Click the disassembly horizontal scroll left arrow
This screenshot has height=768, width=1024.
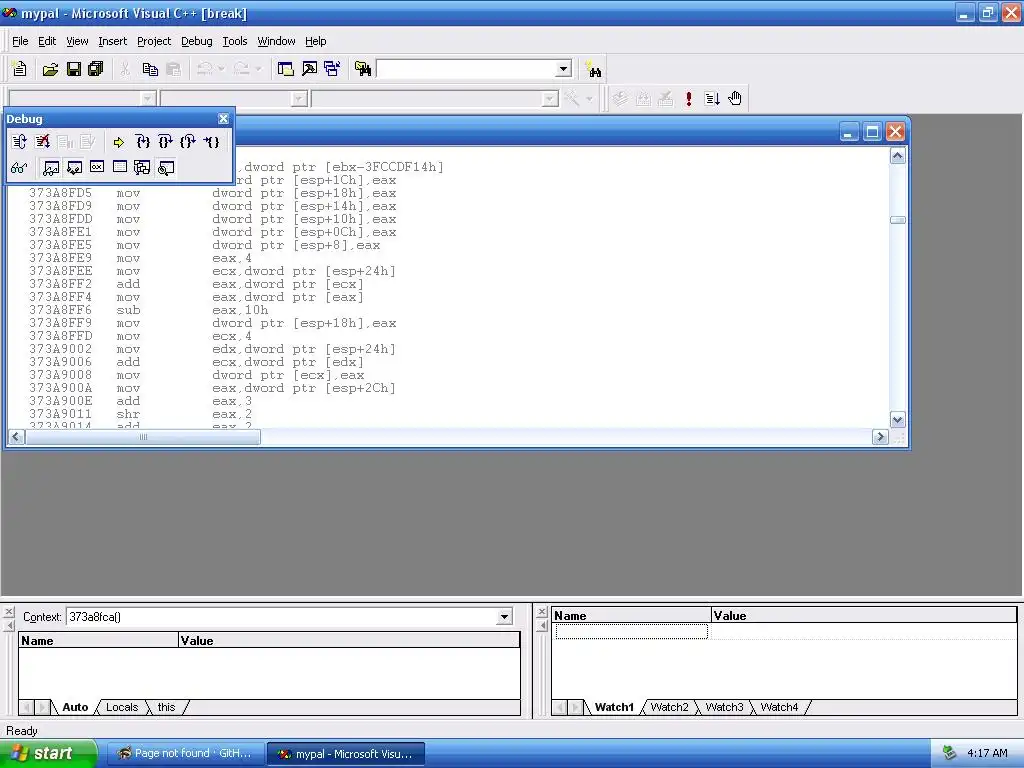coord(16,437)
